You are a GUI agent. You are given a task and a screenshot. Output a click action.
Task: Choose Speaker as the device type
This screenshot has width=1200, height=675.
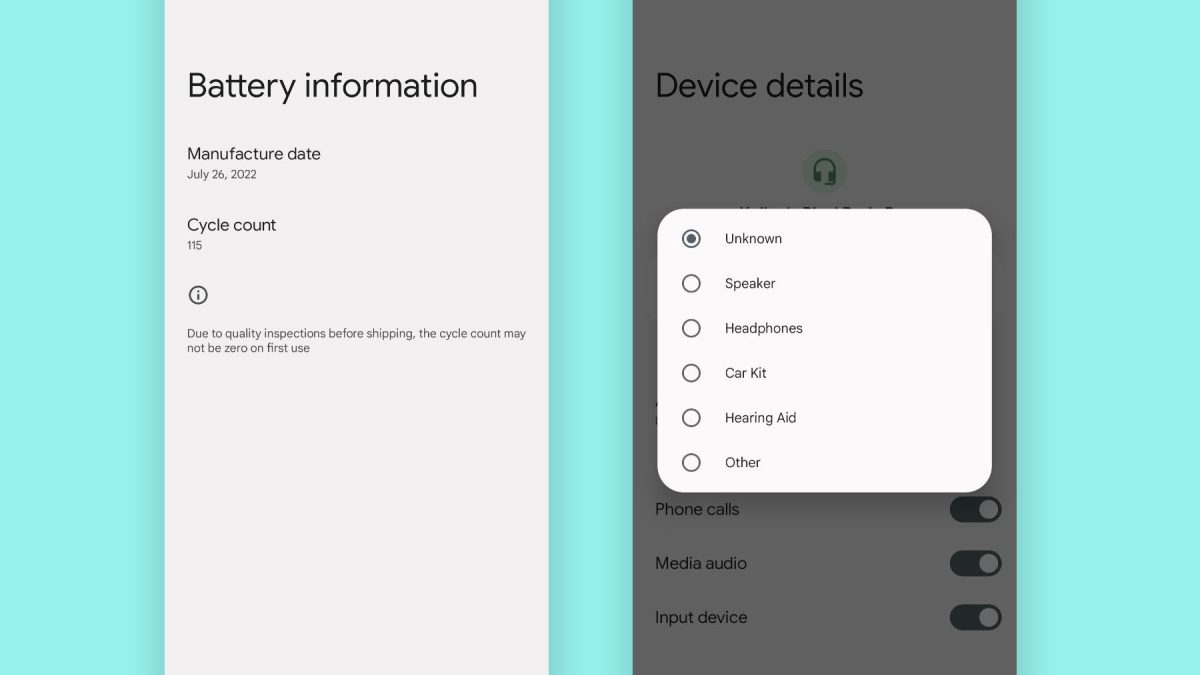pyautogui.click(x=691, y=284)
